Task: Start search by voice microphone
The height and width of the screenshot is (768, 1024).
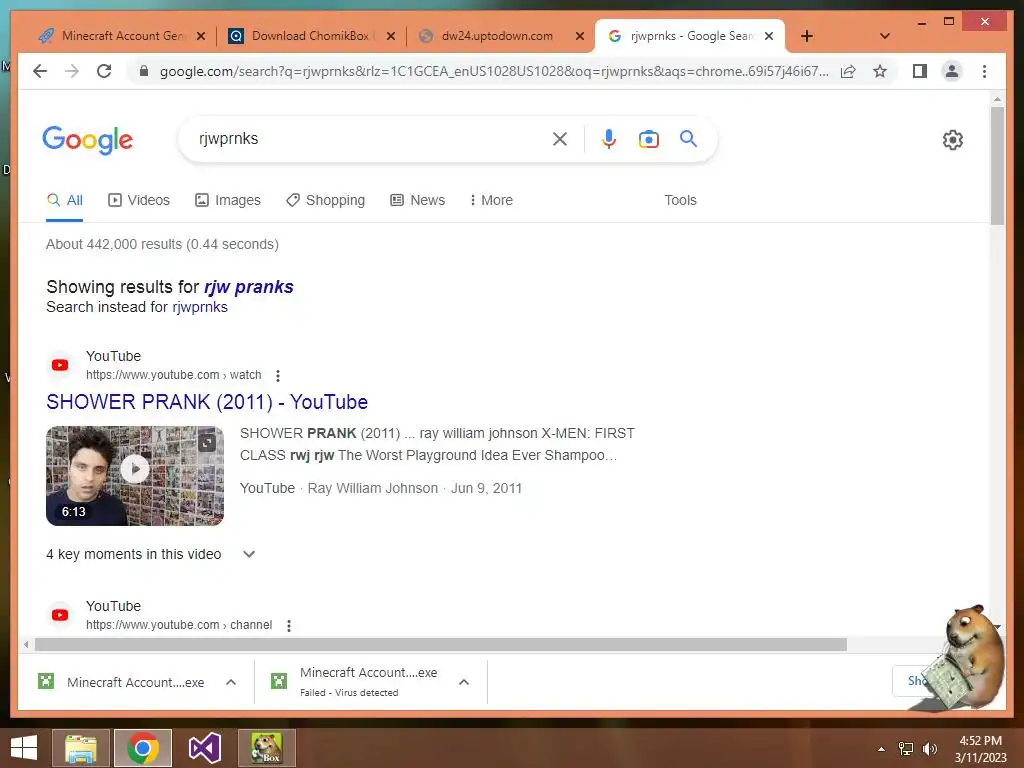Action: (x=609, y=138)
